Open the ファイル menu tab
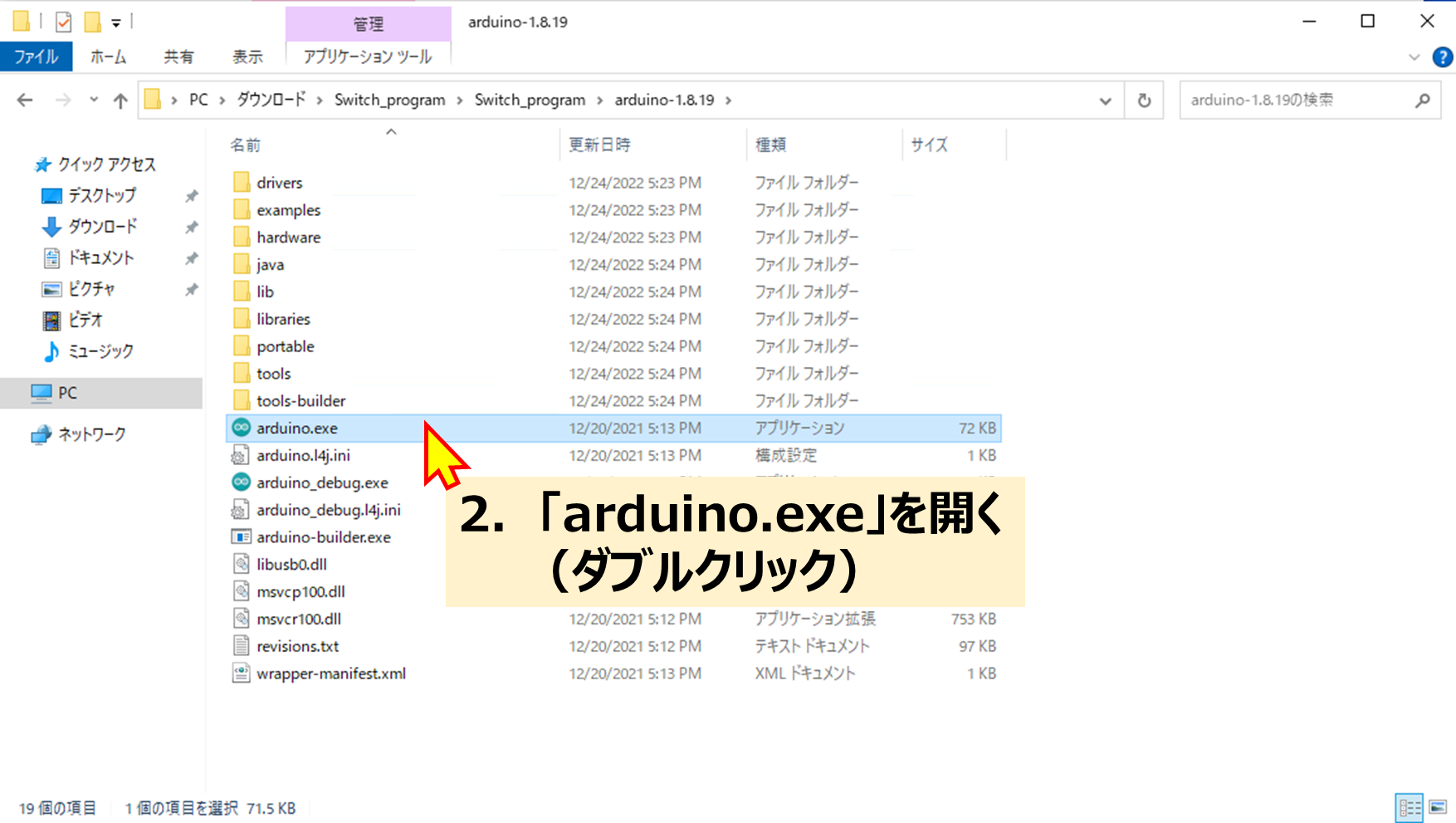 (36, 56)
